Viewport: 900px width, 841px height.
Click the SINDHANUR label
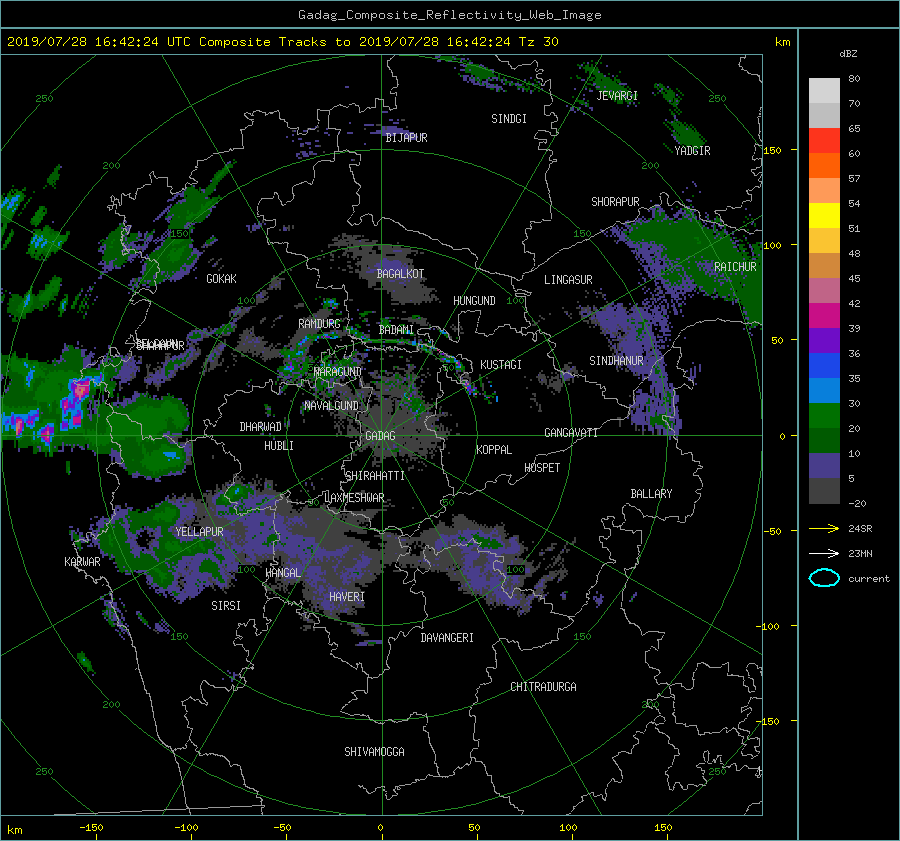pyautogui.click(x=616, y=361)
